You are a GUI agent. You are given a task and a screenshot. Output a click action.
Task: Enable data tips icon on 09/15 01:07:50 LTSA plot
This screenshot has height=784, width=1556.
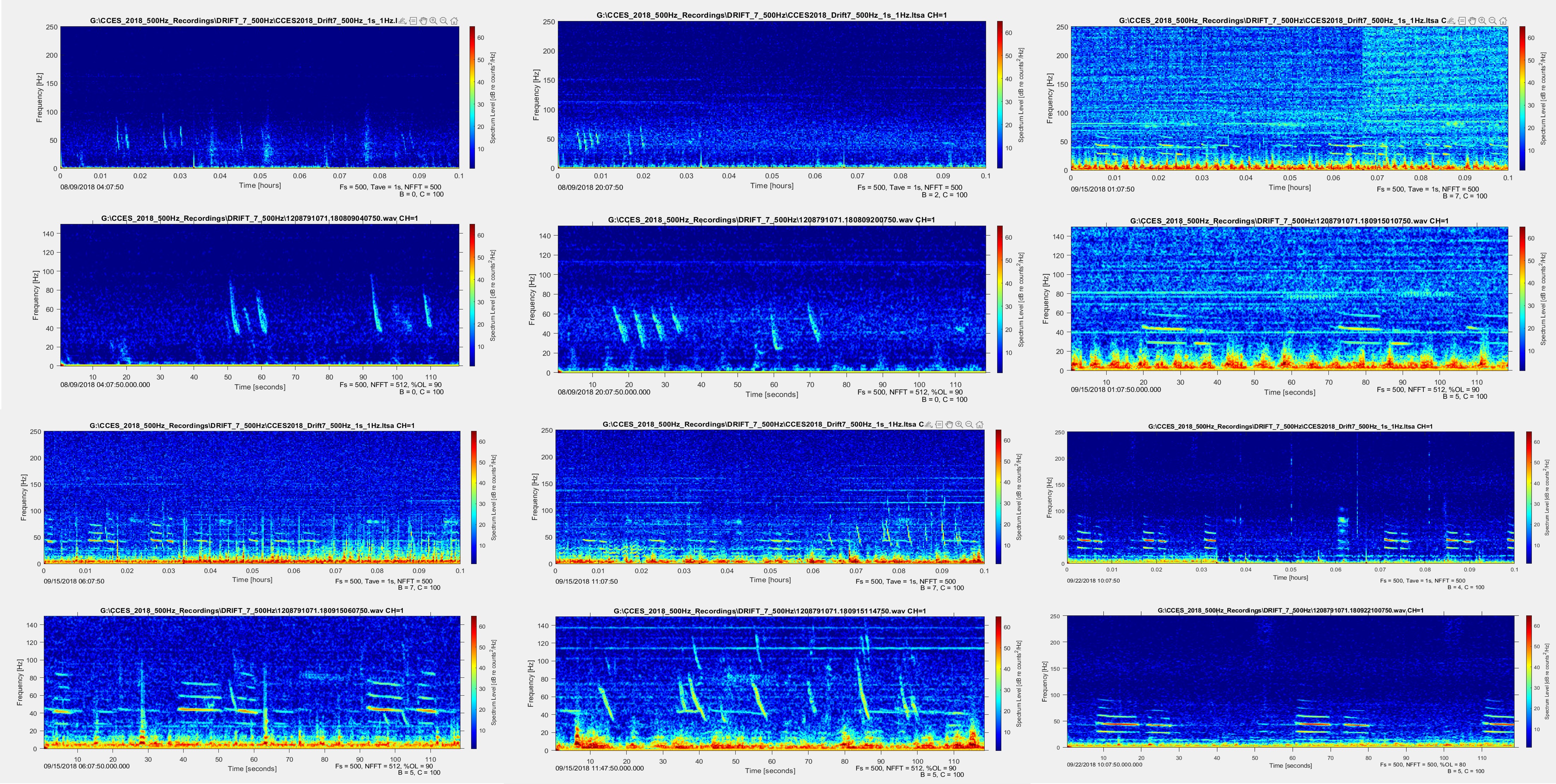(1462, 20)
